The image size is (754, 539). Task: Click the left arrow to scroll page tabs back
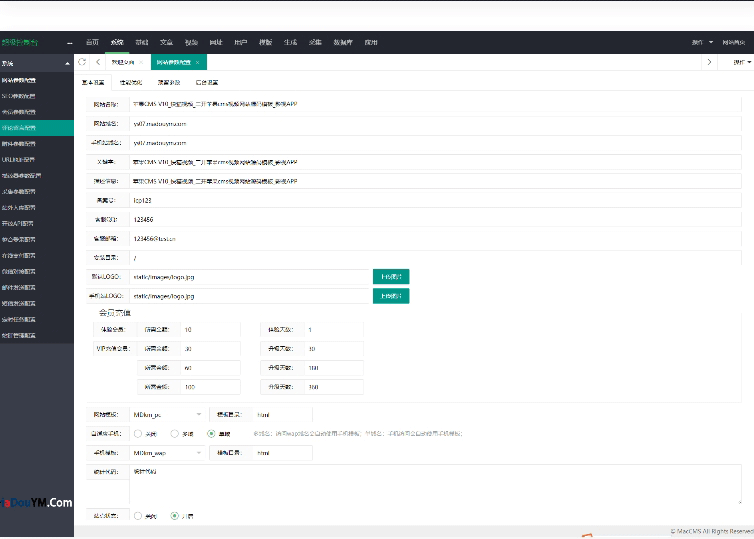98,62
